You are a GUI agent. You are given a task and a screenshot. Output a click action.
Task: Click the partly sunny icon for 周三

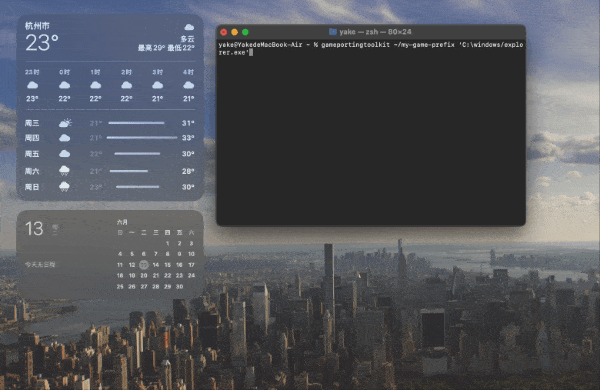[x=65, y=123]
